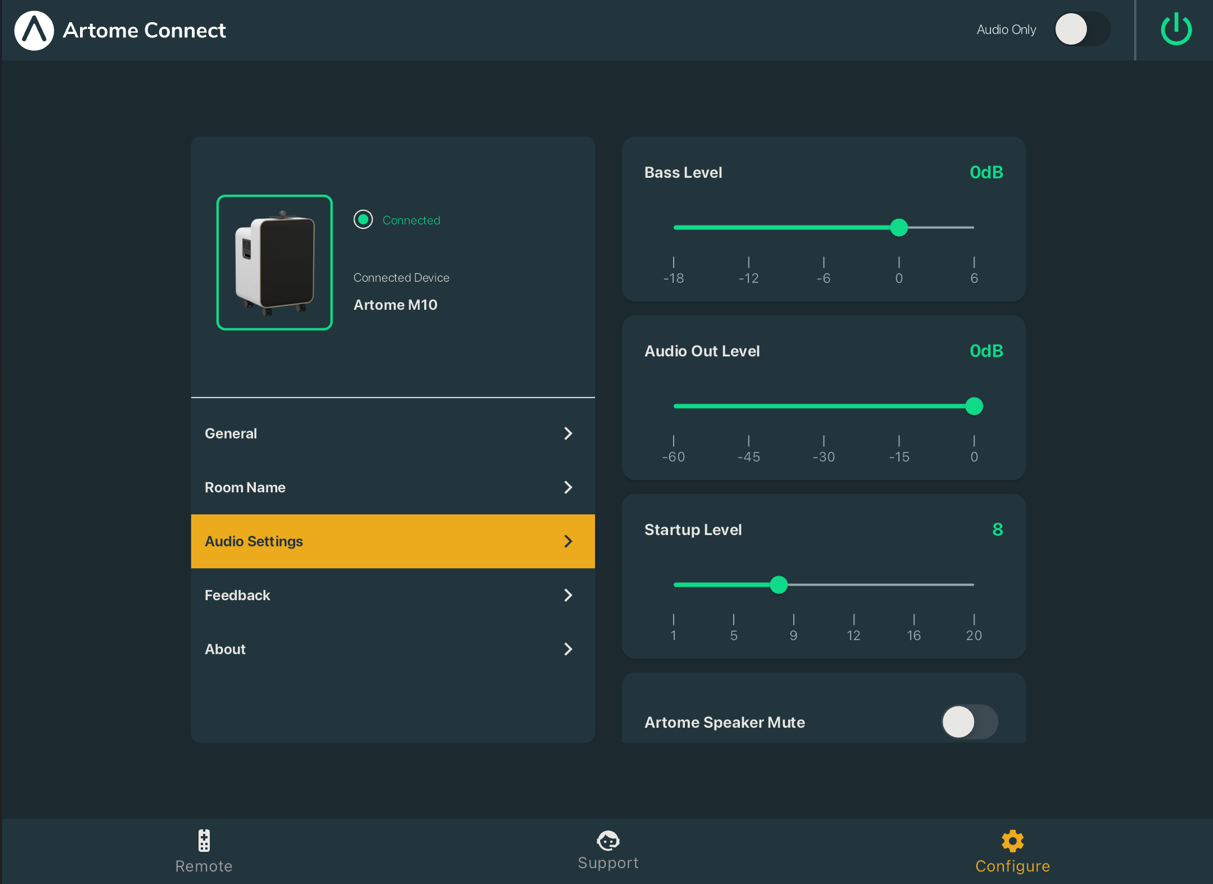Click the 6 mark on Bass Level
Image resolution: width=1213 pixels, height=884 pixels.
[x=974, y=278]
